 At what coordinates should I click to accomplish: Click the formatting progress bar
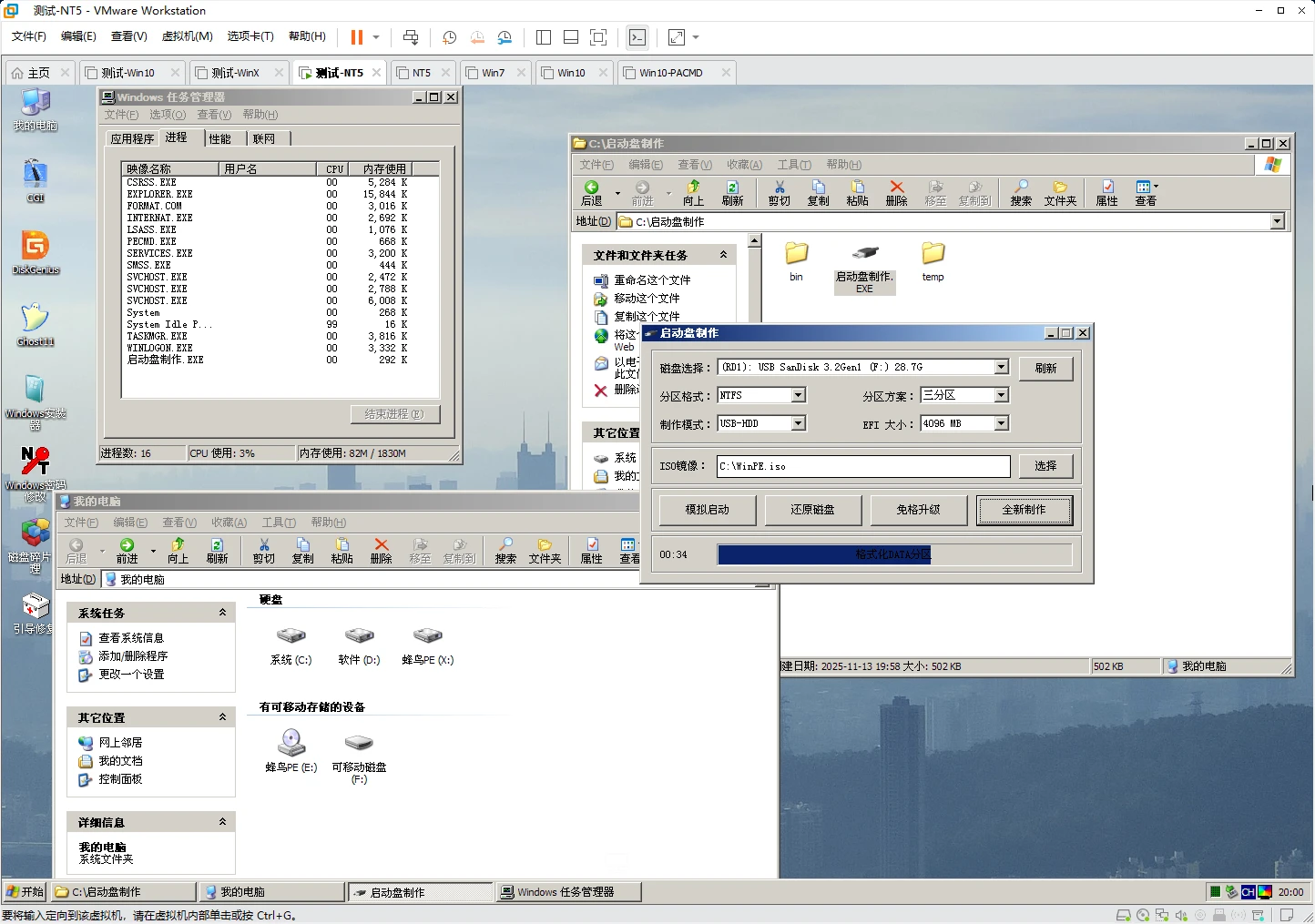pos(894,554)
